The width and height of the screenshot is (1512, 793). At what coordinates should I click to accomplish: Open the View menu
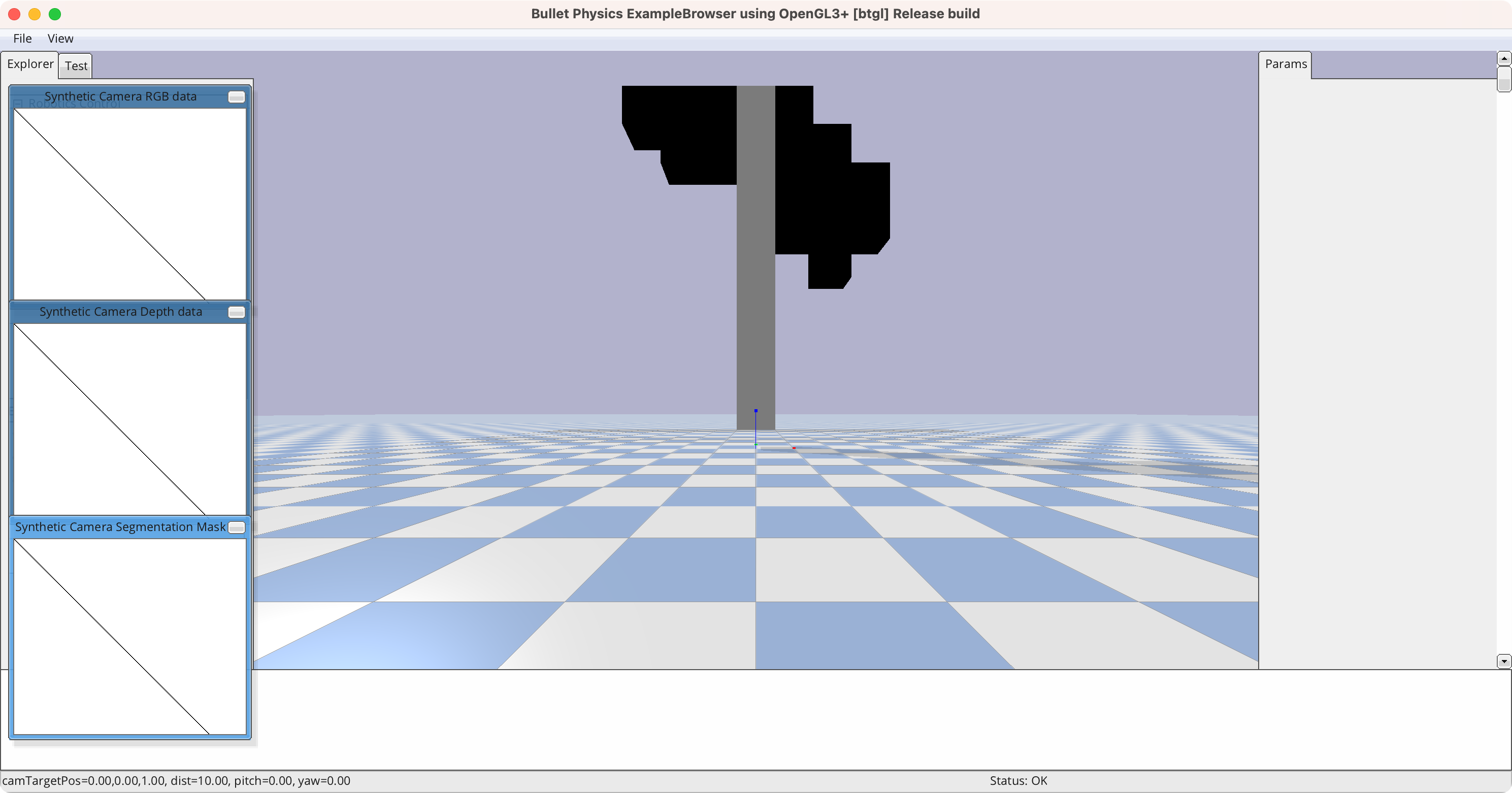point(60,39)
